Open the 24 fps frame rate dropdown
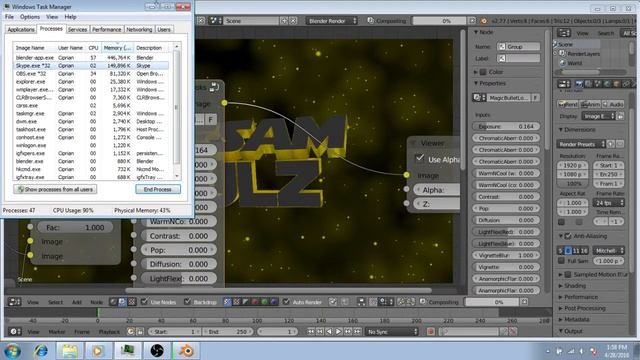Image resolution: width=640 pixels, height=360 pixels. (x=608, y=202)
